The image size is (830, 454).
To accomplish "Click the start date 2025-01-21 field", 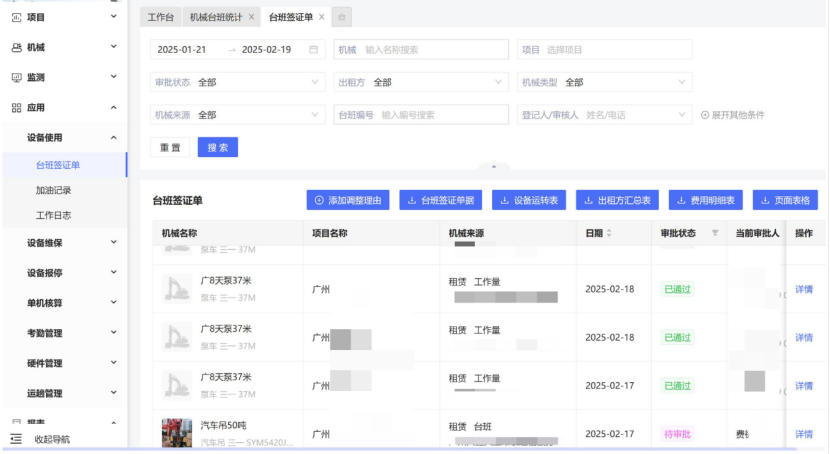I will point(182,50).
